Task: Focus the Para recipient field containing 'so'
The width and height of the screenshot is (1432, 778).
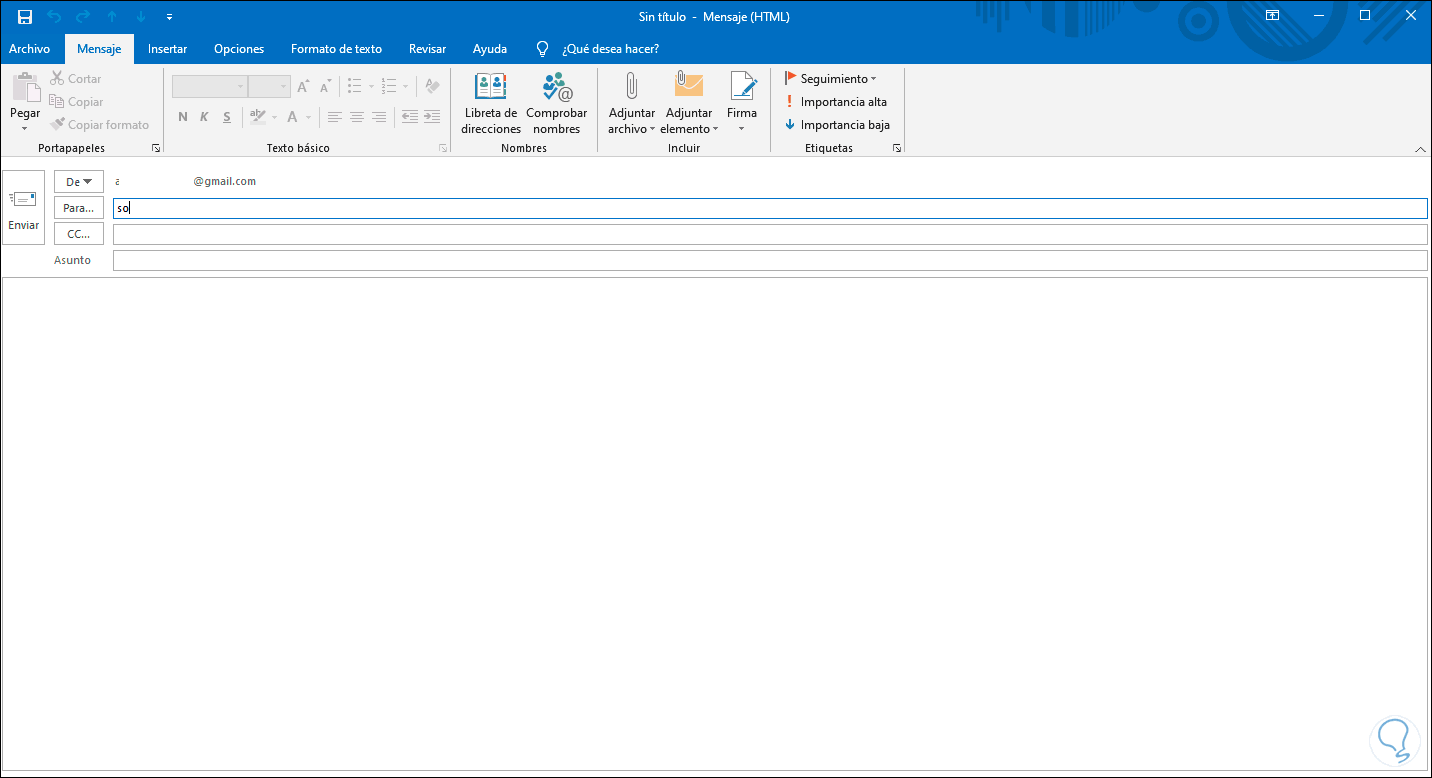Action: (770, 208)
